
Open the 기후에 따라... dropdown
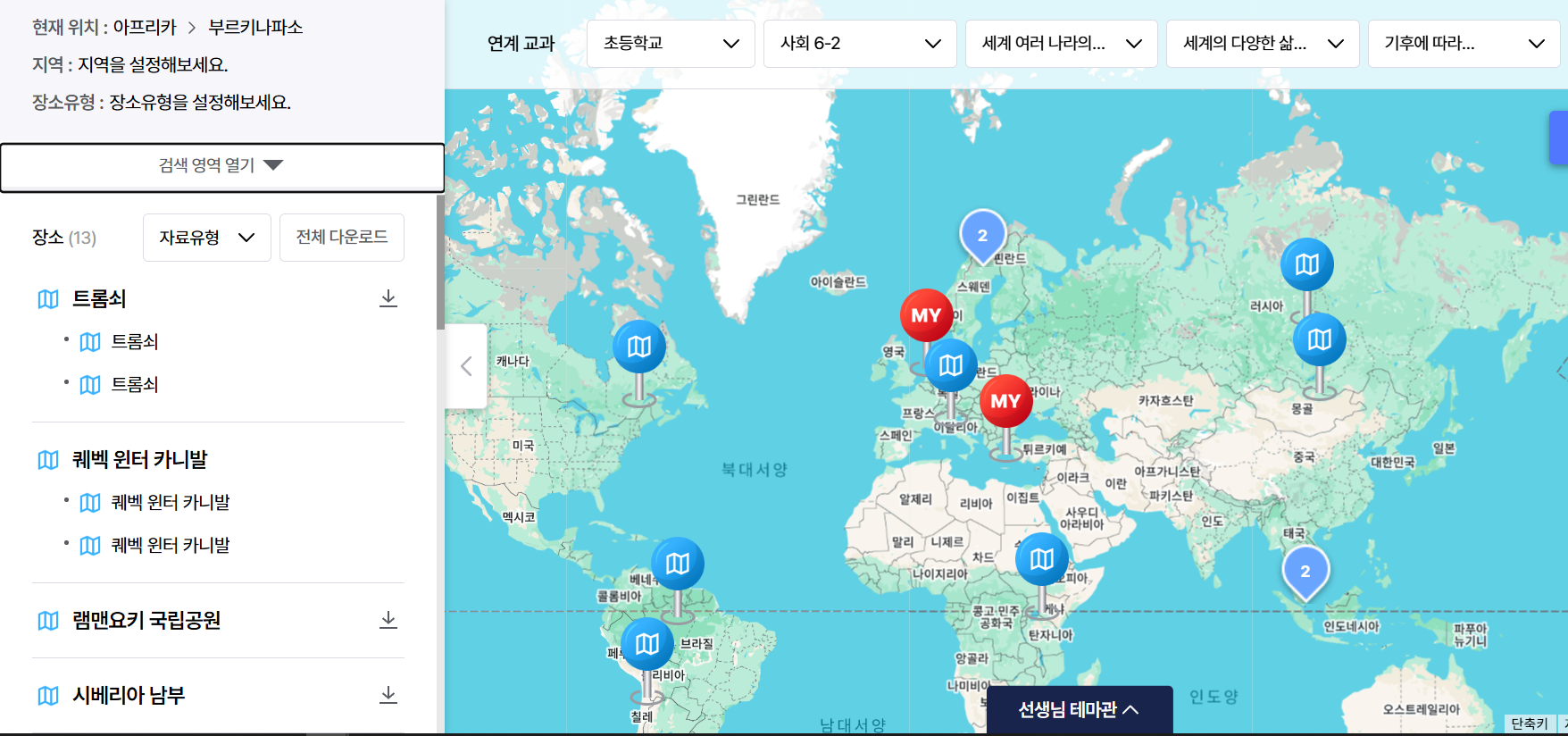point(1463,44)
